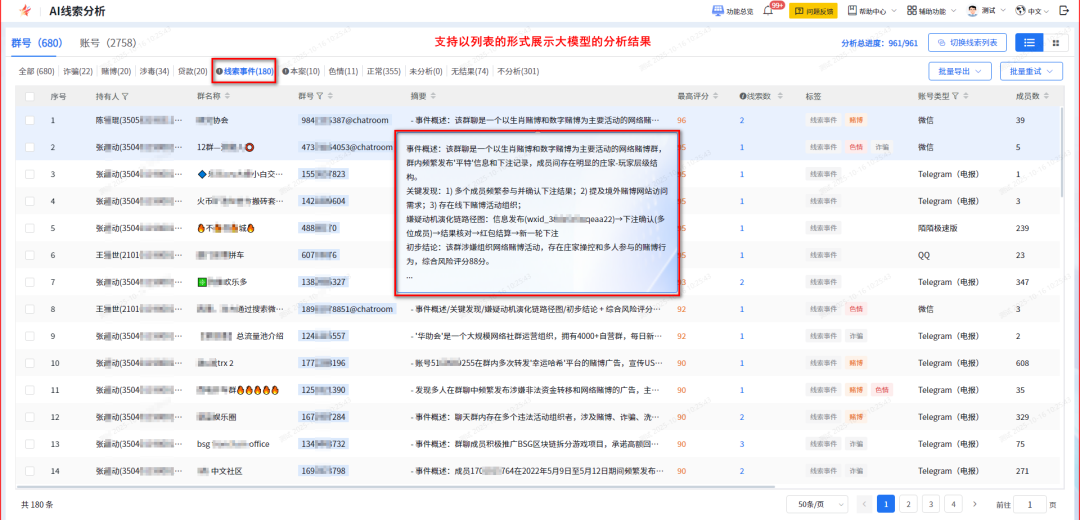Switch to grid view icon

coord(1055,43)
